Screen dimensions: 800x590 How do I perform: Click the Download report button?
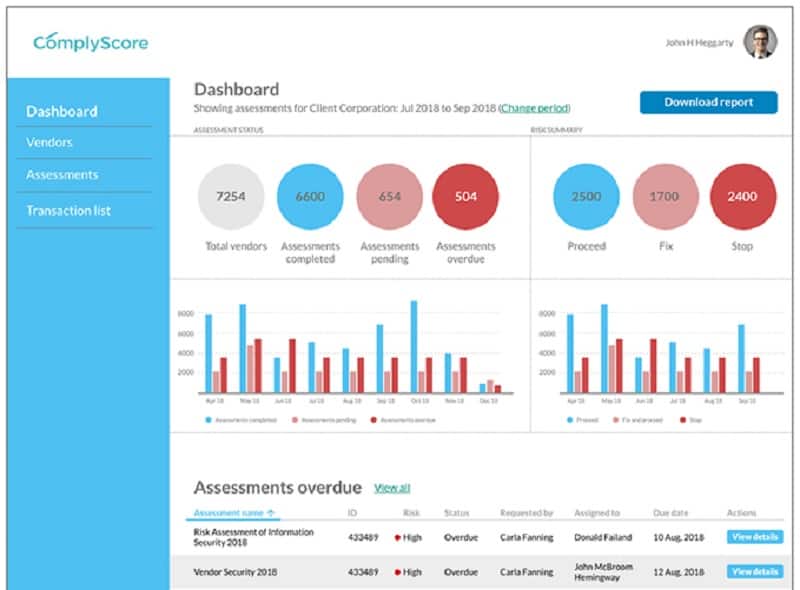pyautogui.click(x=709, y=102)
